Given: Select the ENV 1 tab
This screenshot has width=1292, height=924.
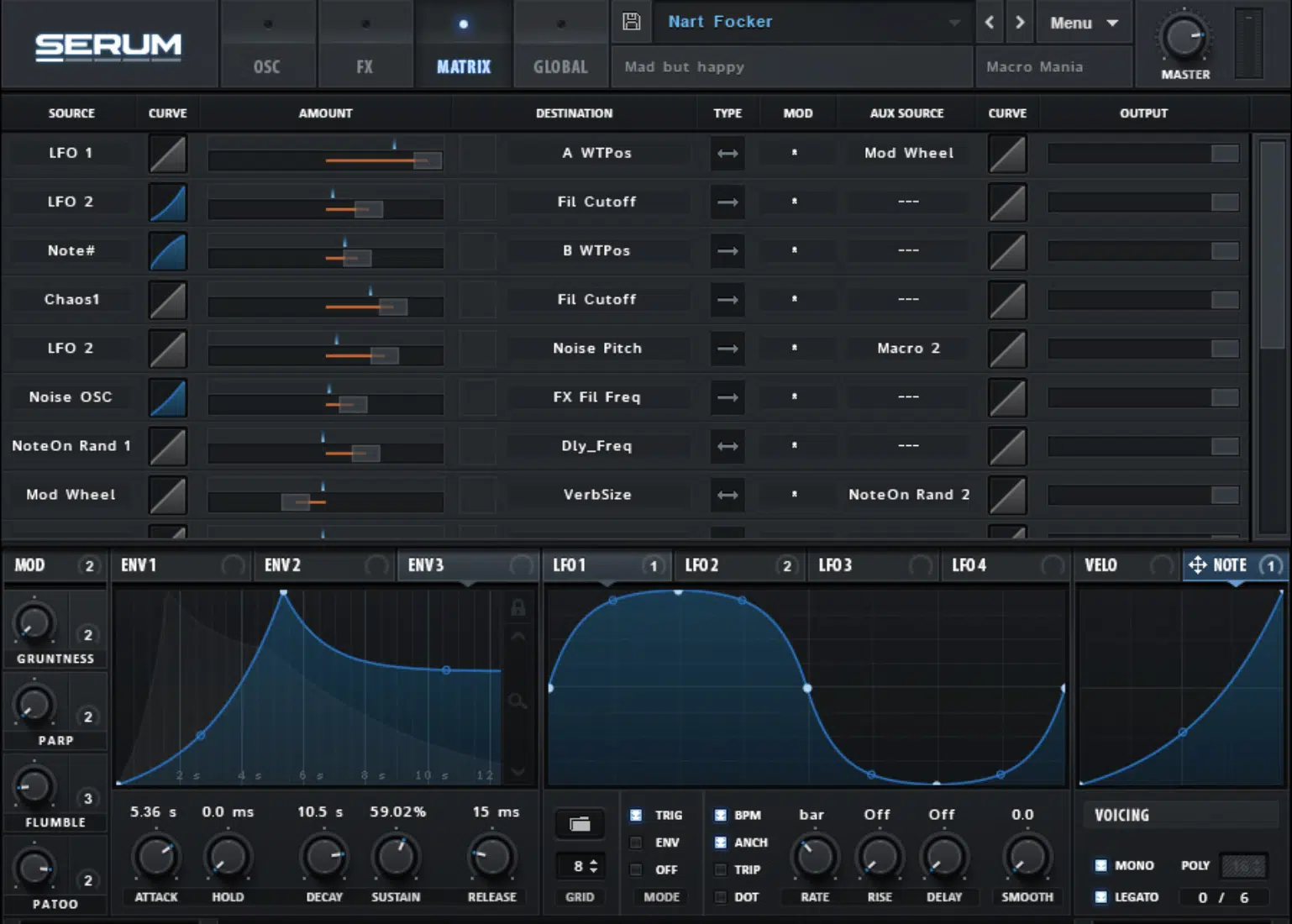Looking at the screenshot, I should (x=182, y=565).
